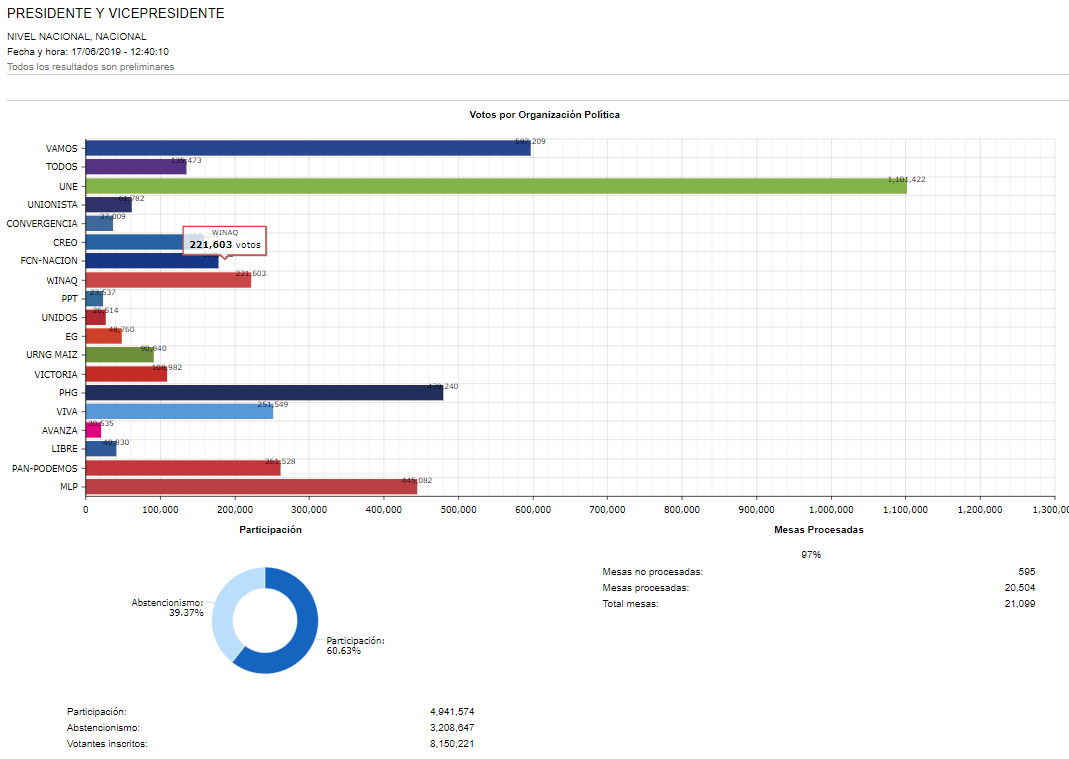
Task: Click the PRESIDENTE Y VICEPRESIDENTE heading
Action: click(x=116, y=14)
